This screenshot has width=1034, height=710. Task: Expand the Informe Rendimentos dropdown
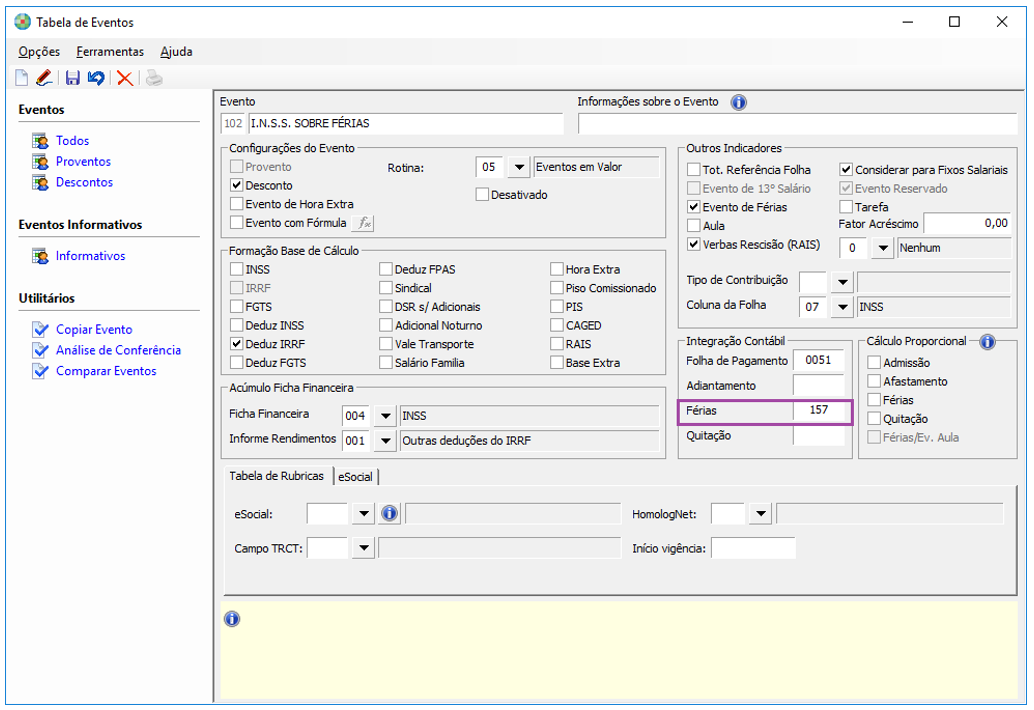coord(385,440)
